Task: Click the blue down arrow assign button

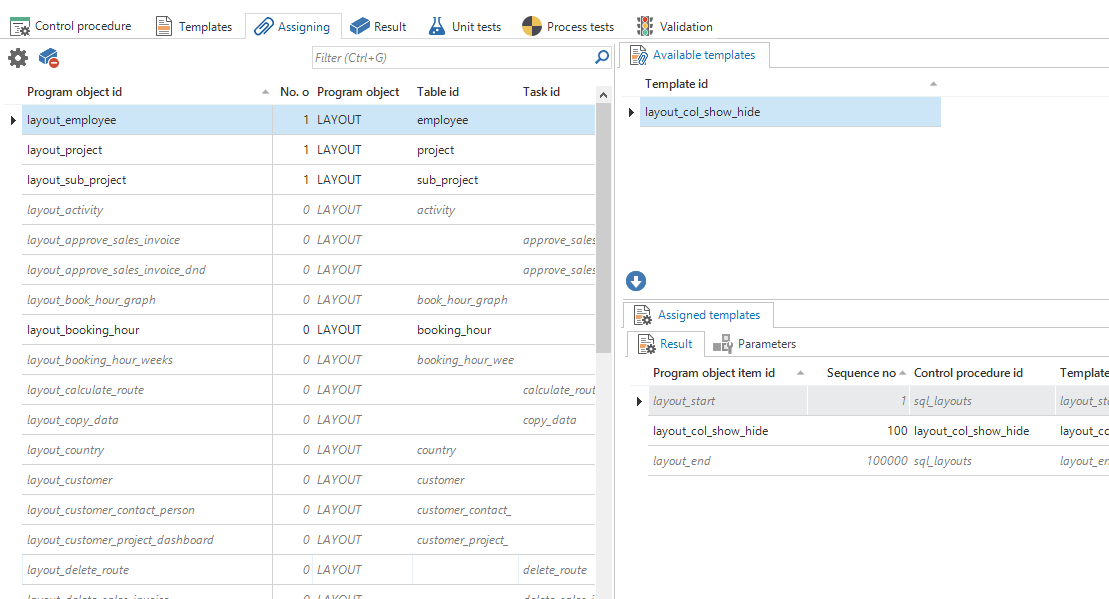Action: coord(636,282)
